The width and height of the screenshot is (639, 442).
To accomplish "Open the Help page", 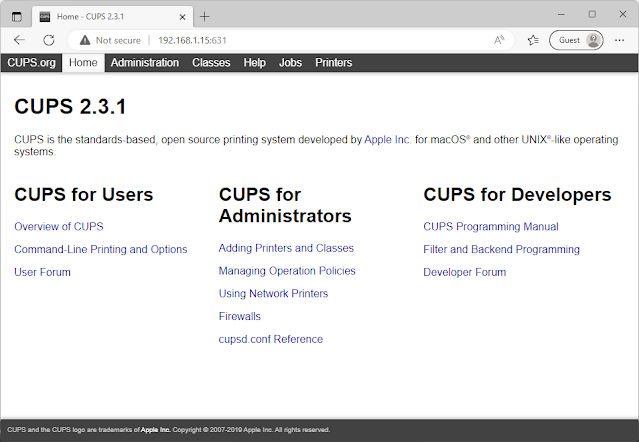I will click(x=255, y=63).
